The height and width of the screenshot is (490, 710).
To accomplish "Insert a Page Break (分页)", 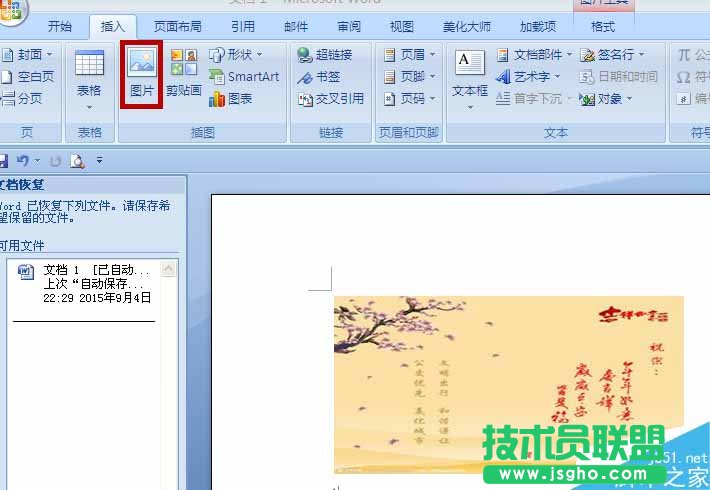I will pyautogui.click(x=22, y=98).
